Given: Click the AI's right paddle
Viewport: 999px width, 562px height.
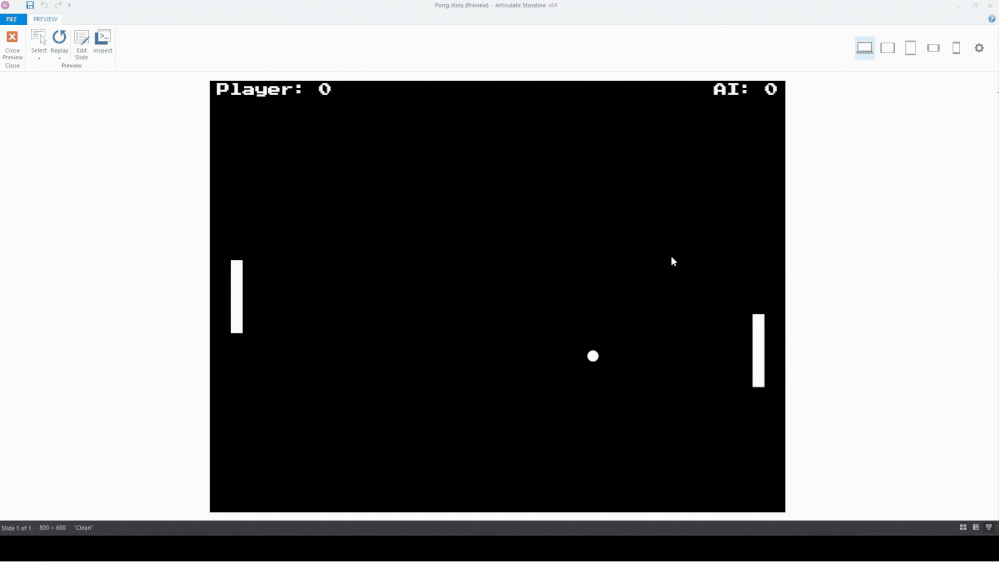Looking at the screenshot, I should [x=758, y=350].
